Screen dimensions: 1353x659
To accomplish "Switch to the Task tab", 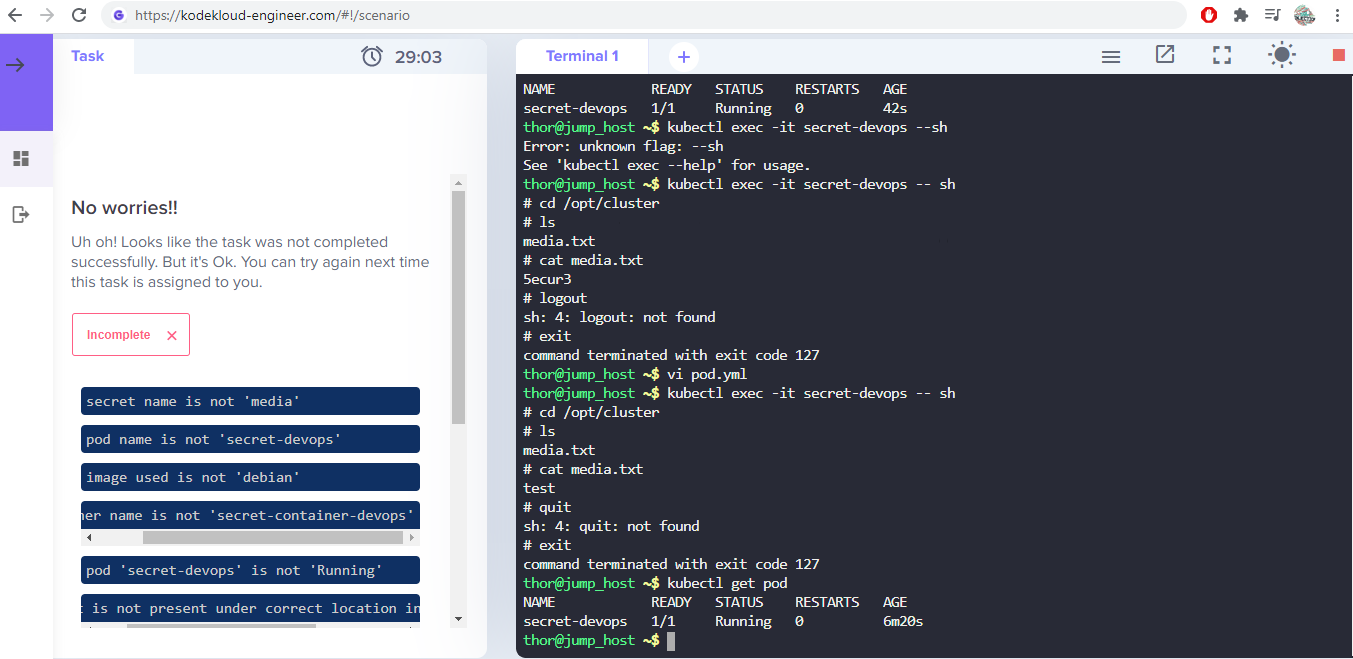I will coord(88,56).
